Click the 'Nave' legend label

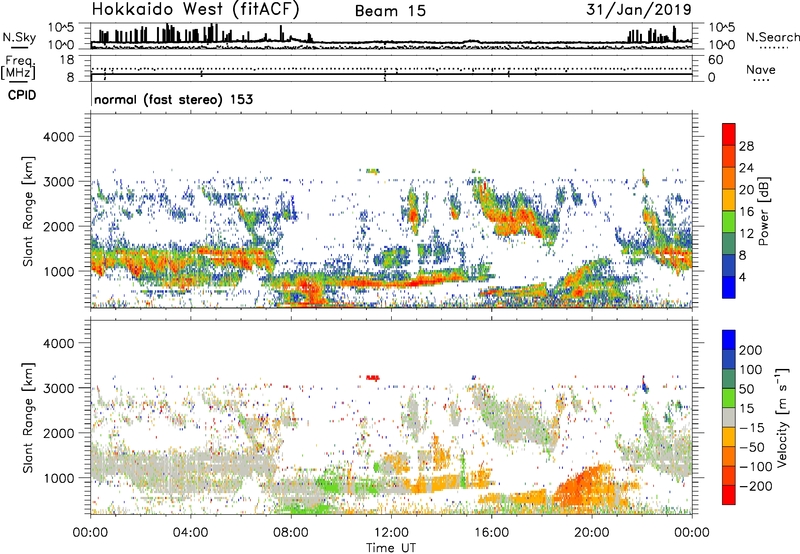pyautogui.click(x=761, y=69)
